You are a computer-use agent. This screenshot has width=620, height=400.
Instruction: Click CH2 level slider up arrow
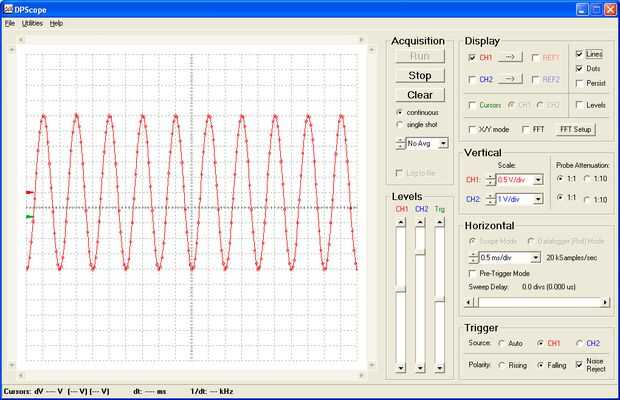[x=420, y=223]
